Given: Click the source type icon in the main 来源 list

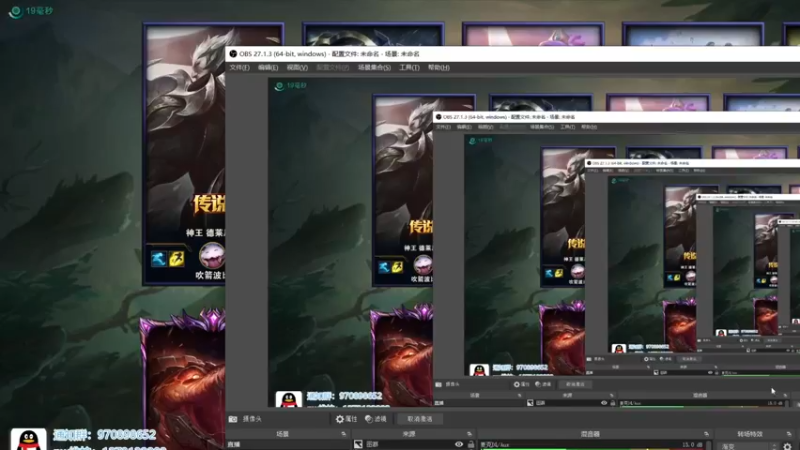Looking at the screenshot, I should coord(358,445).
